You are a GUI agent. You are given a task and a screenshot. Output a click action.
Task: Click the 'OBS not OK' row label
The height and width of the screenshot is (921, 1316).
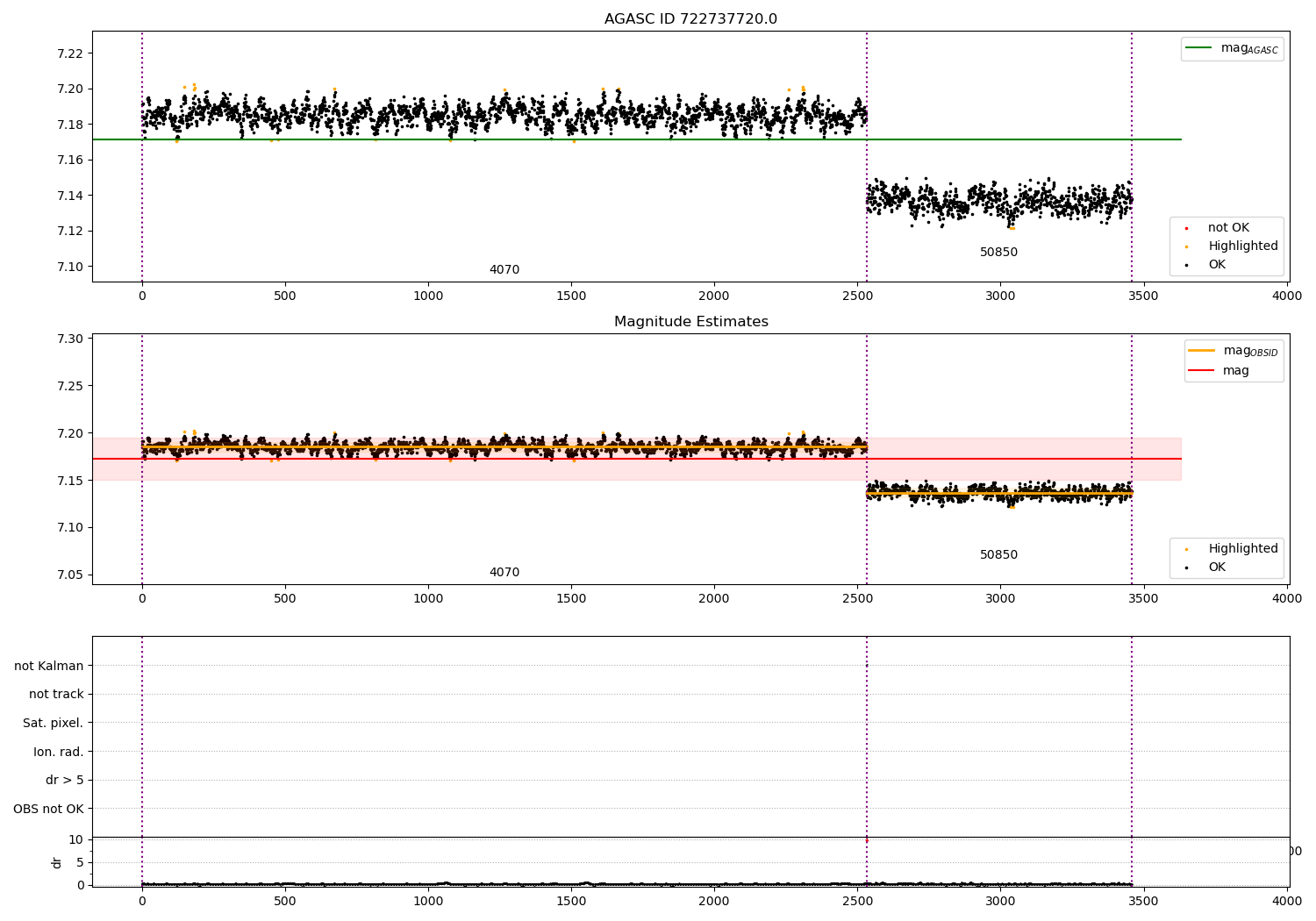coord(48,809)
